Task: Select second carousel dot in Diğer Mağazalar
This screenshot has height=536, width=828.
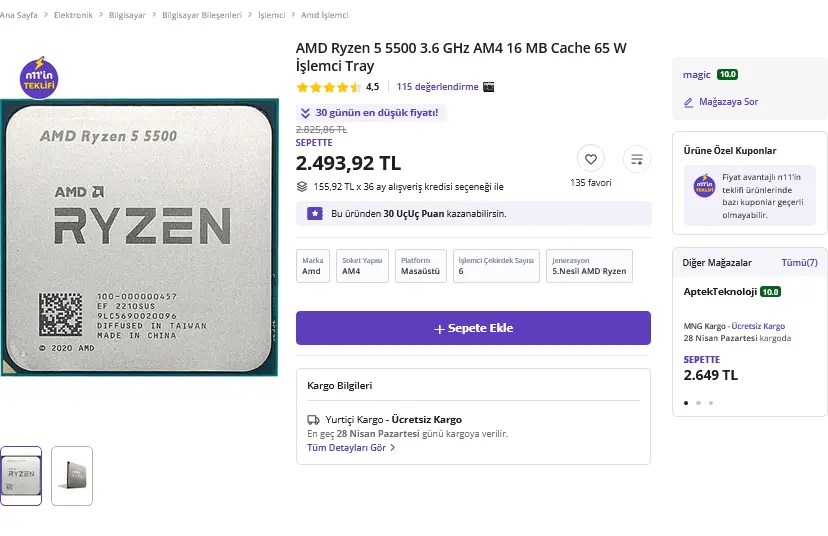Action: point(698,403)
